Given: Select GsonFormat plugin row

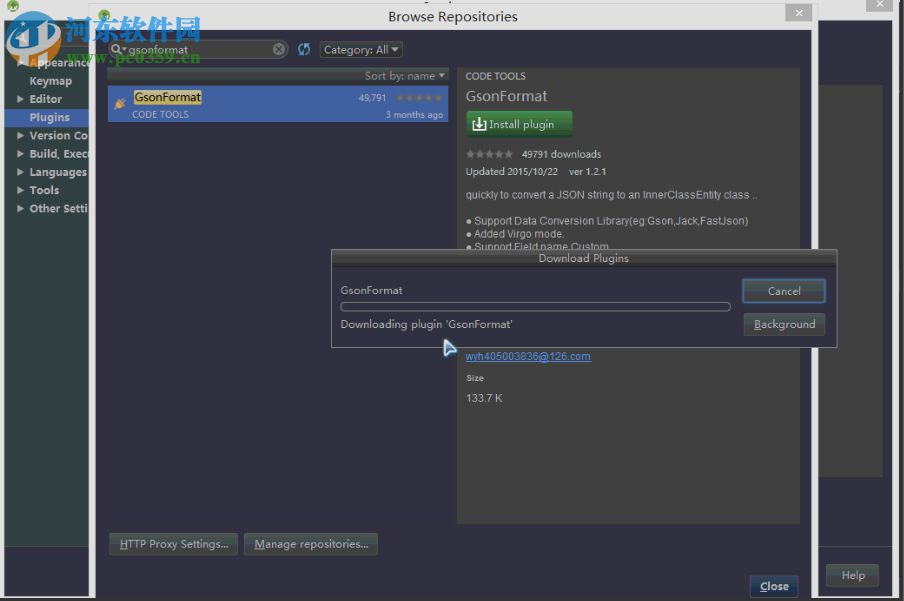Looking at the screenshot, I should point(278,104).
